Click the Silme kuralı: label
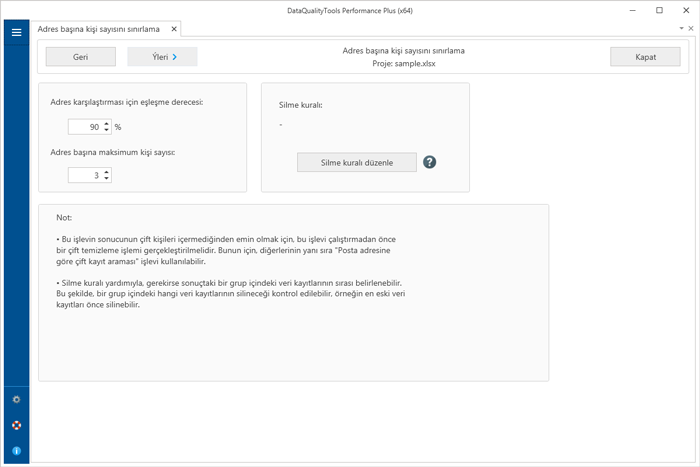 pos(300,105)
